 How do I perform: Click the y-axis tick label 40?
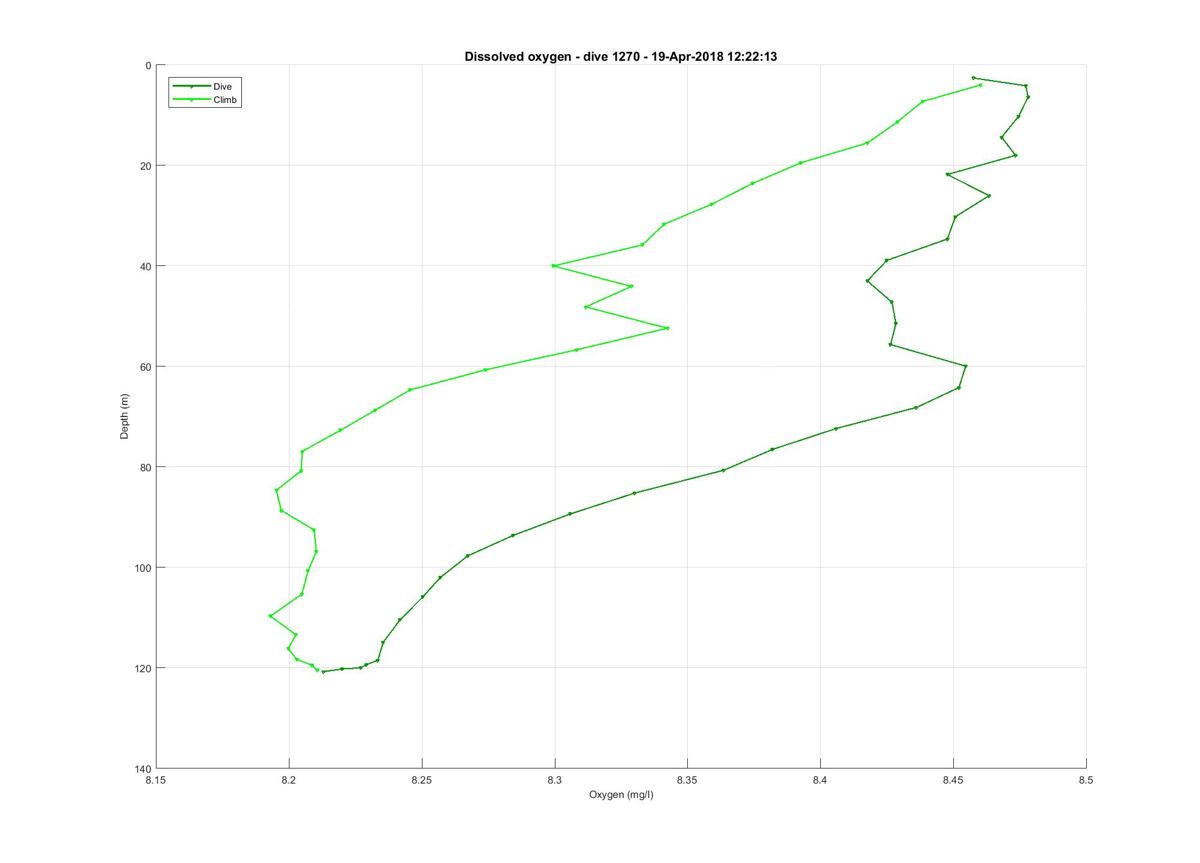146,266
